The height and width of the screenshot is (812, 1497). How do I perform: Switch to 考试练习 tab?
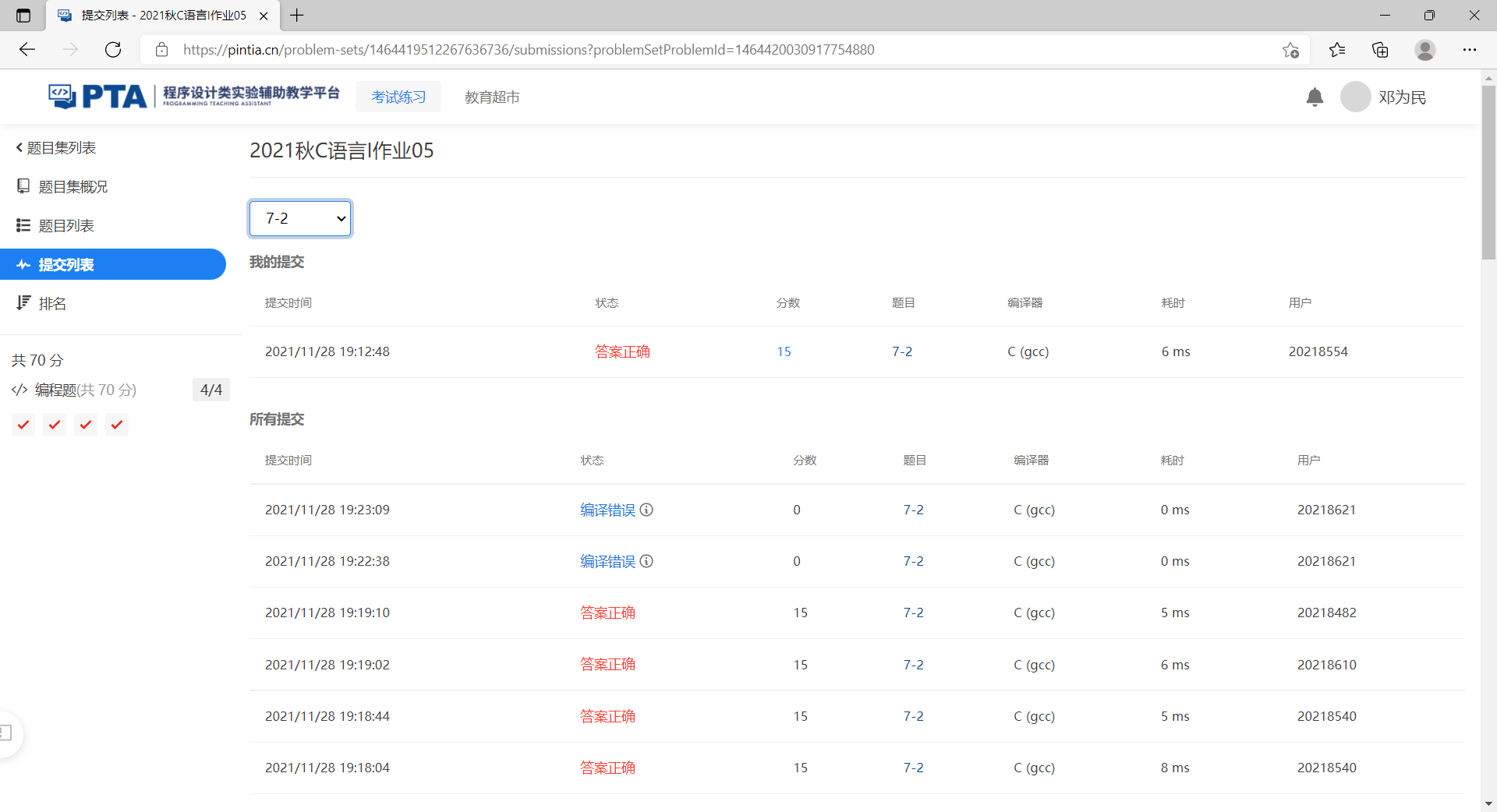tap(398, 97)
